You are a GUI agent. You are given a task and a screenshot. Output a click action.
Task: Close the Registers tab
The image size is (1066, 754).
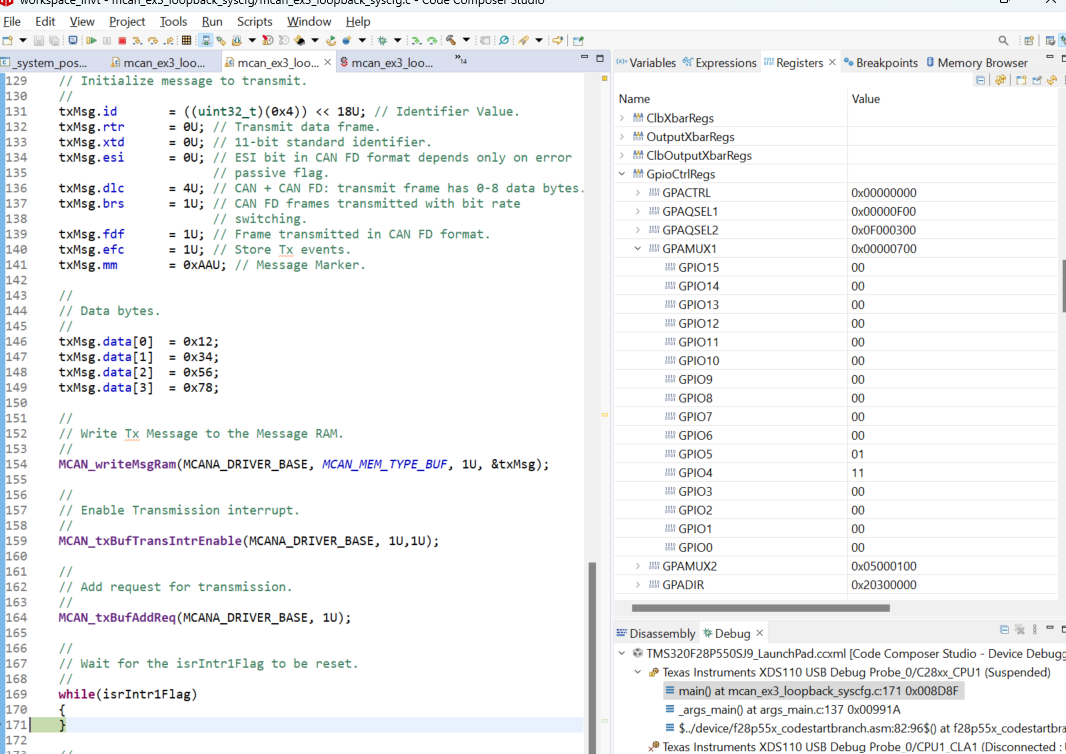pos(831,63)
